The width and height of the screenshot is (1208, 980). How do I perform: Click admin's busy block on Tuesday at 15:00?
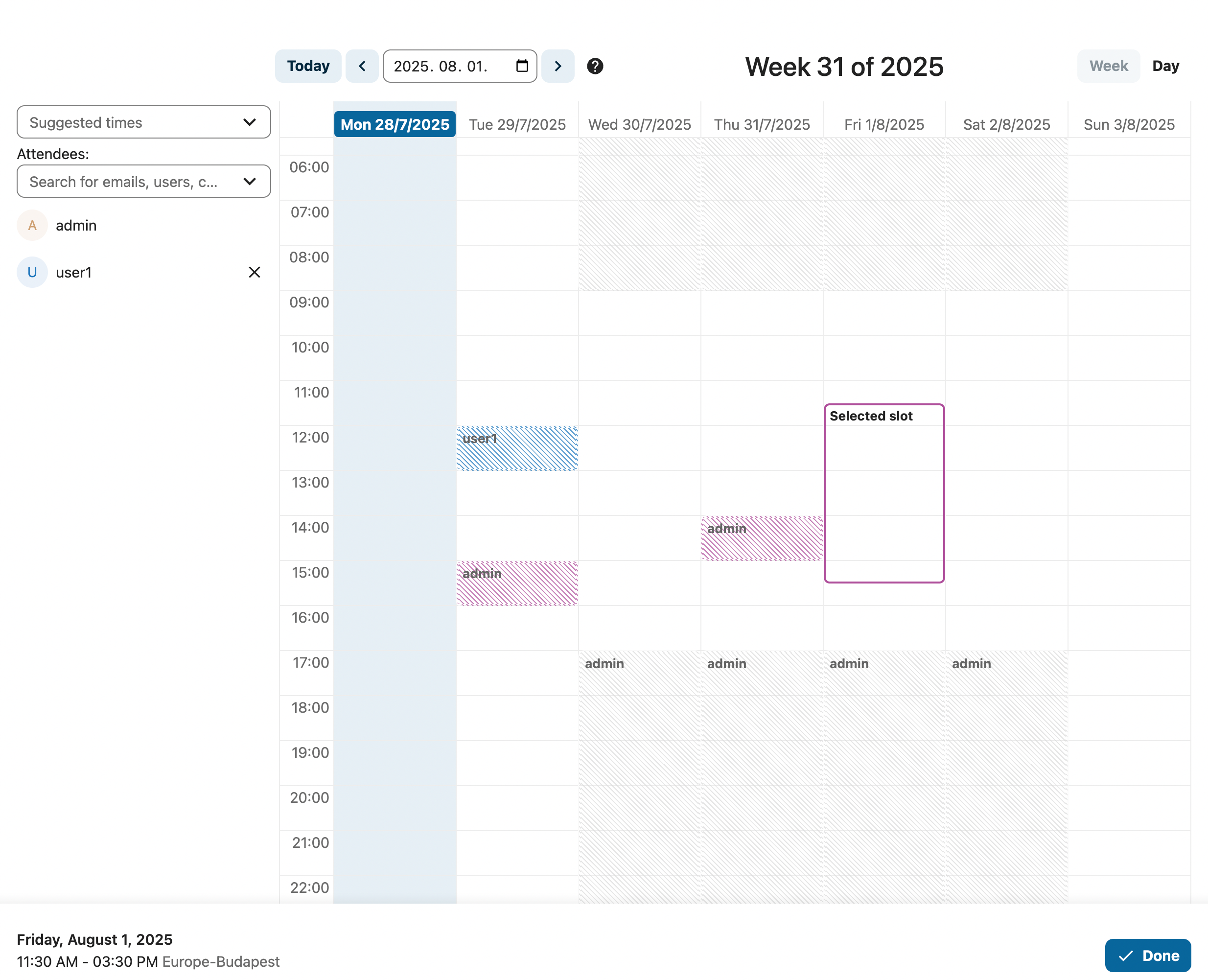517,583
